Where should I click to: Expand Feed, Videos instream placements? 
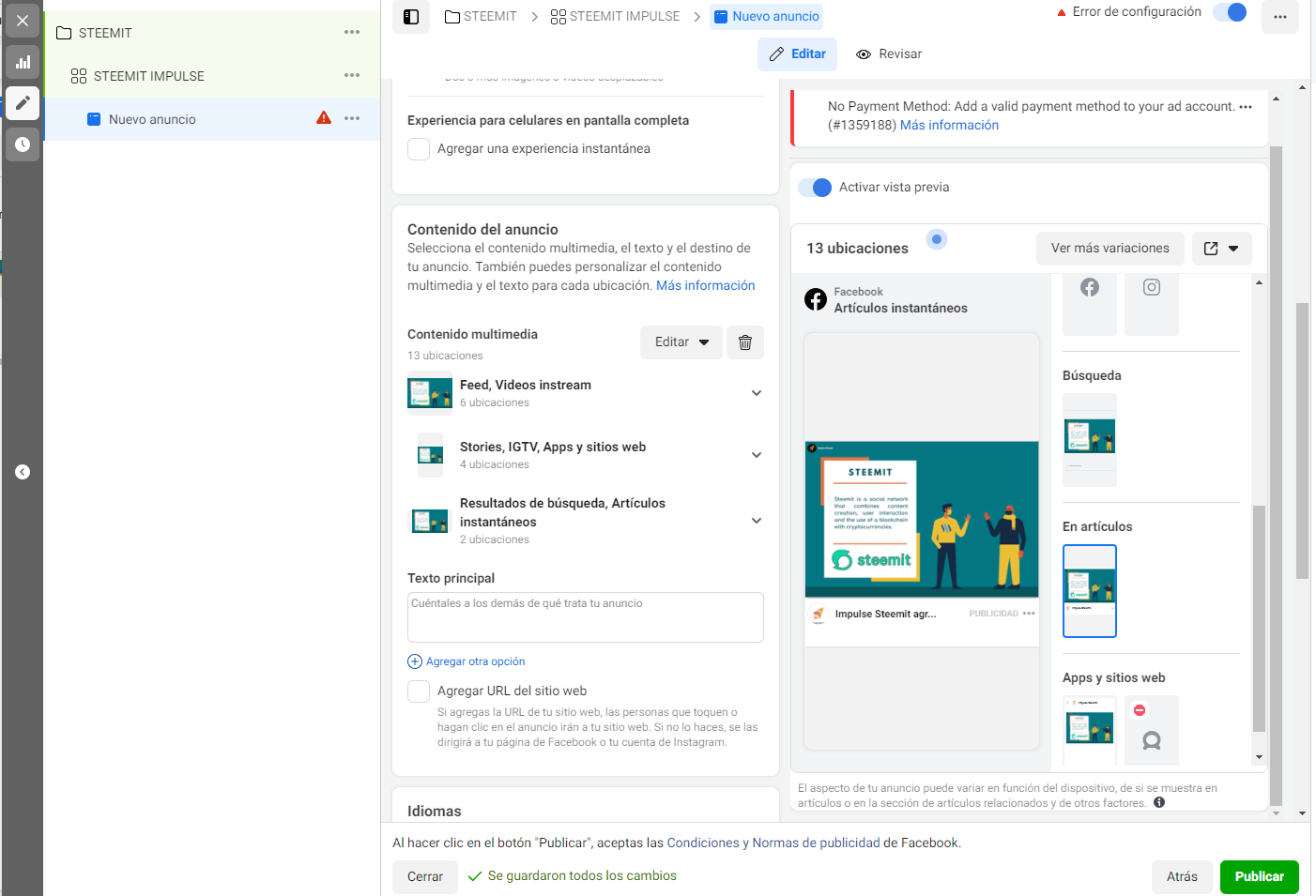coord(757,393)
